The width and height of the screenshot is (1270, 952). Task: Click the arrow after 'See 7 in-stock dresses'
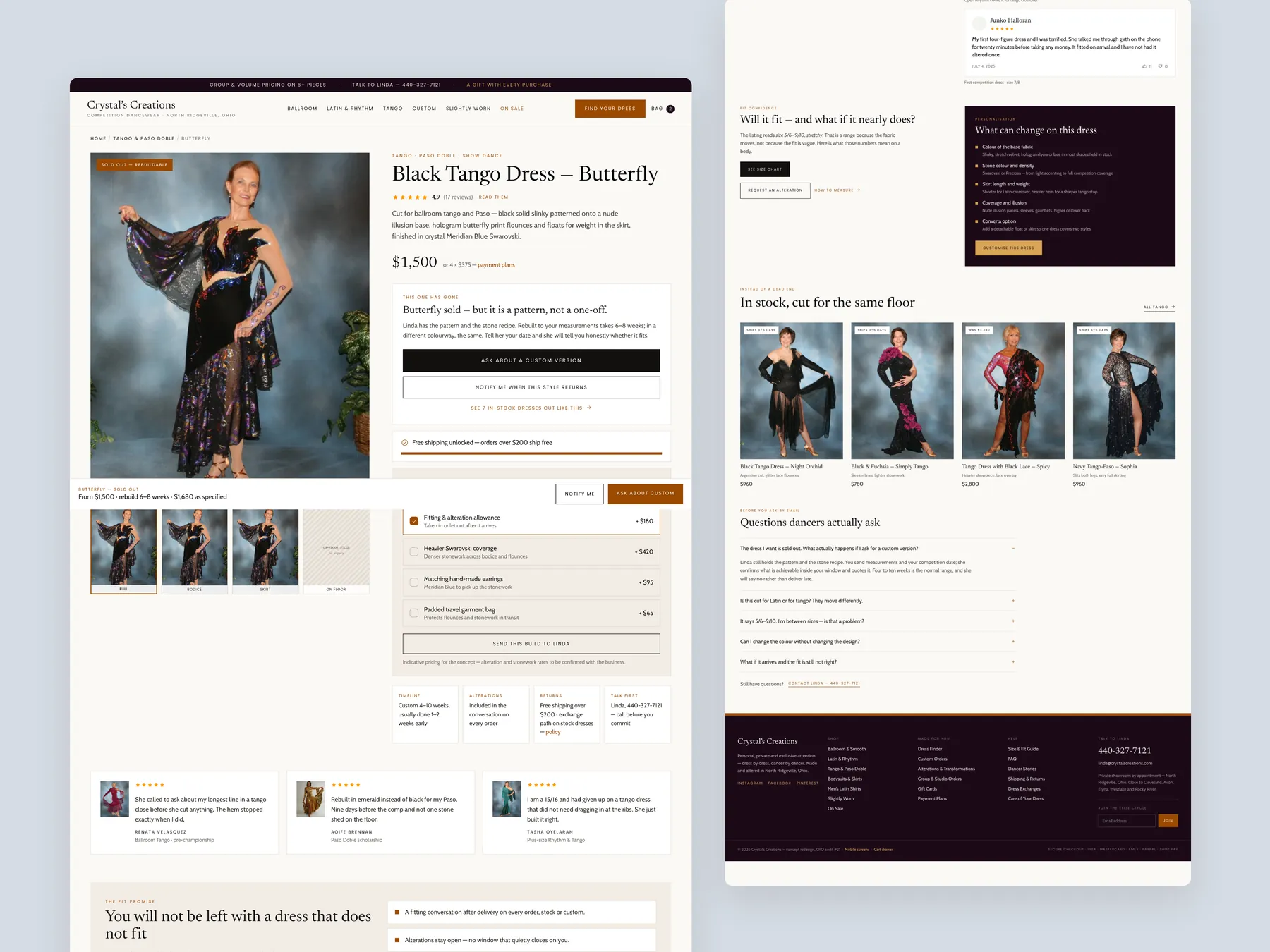point(589,408)
